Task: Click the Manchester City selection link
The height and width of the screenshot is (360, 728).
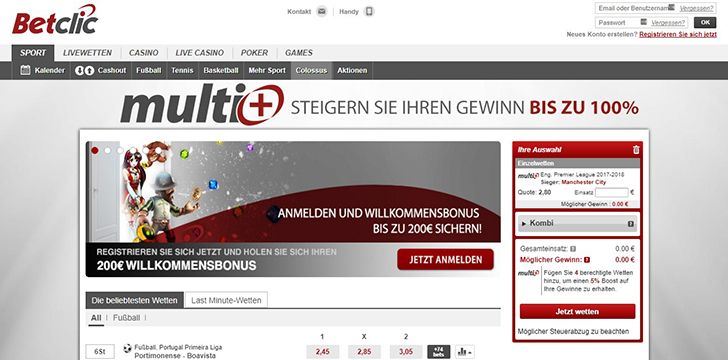Action: point(584,183)
